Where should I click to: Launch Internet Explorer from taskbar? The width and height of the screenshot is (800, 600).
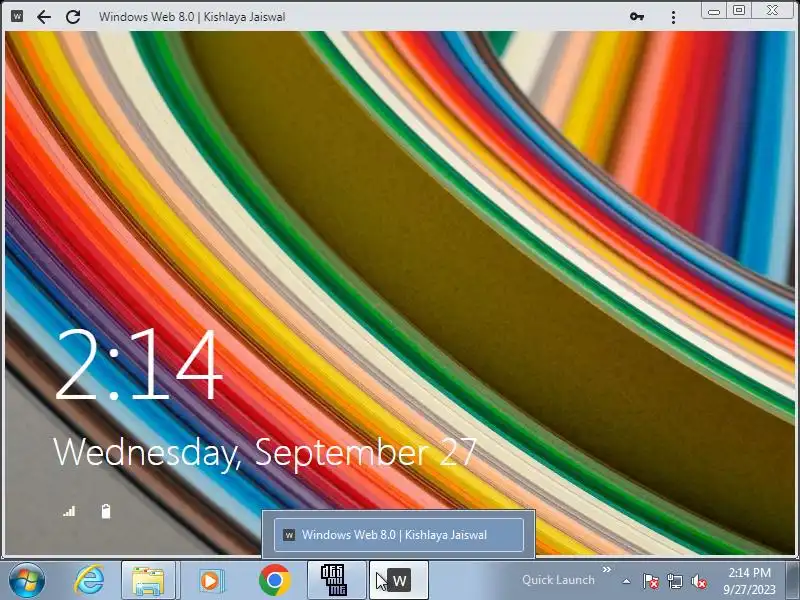[89, 580]
